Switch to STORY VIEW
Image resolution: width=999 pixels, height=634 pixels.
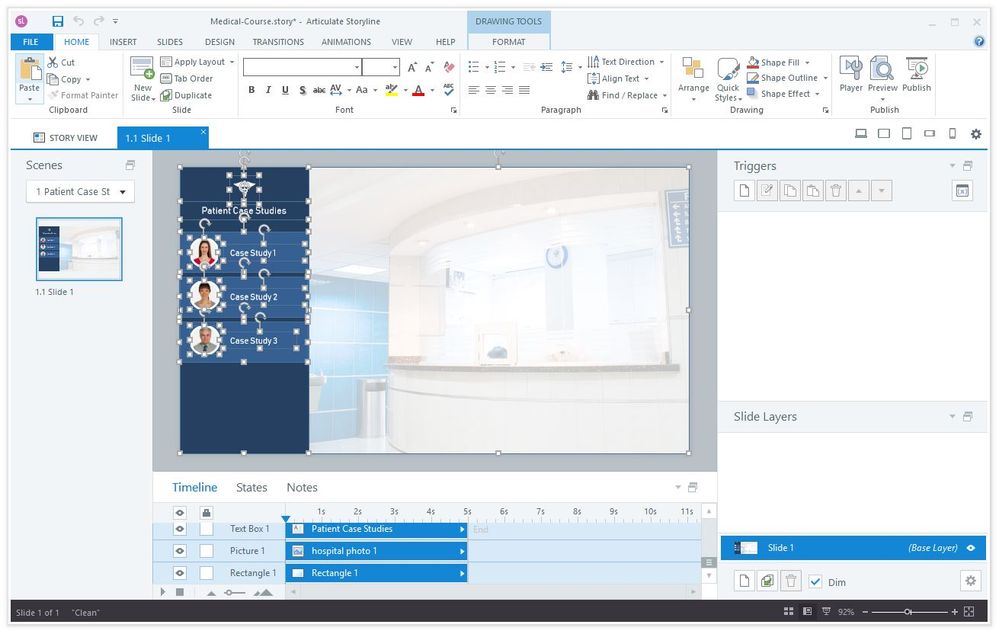[x=65, y=138]
